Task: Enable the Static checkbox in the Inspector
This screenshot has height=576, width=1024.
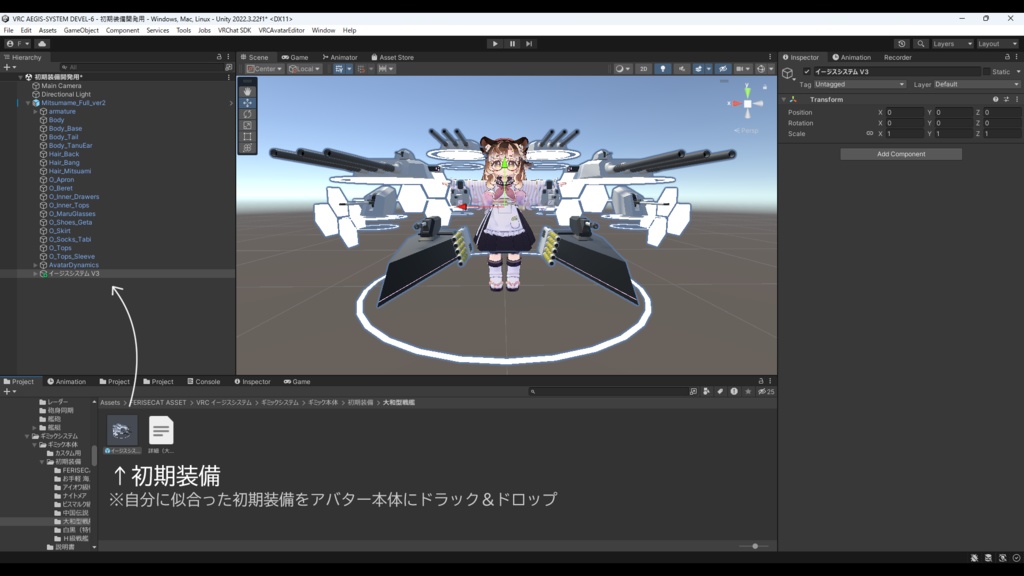Action: coord(985,71)
